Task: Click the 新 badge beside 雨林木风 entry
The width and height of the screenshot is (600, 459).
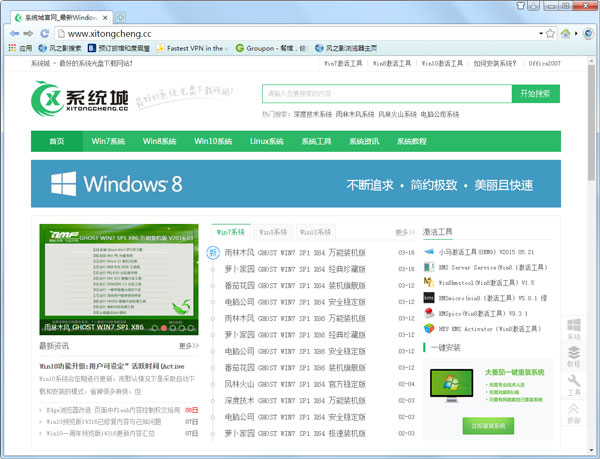Action: coord(213,252)
